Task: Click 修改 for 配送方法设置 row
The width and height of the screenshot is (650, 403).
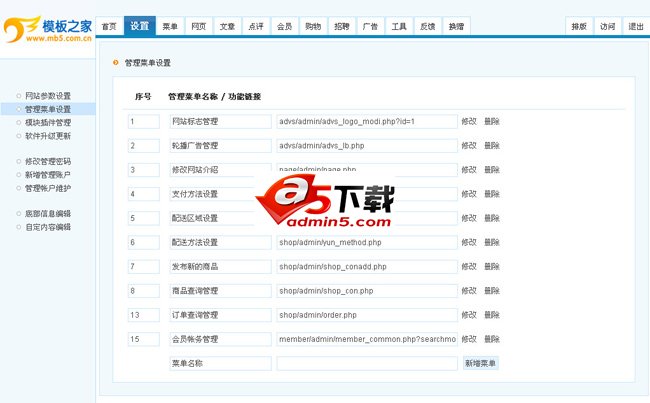Action: point(469,242)
